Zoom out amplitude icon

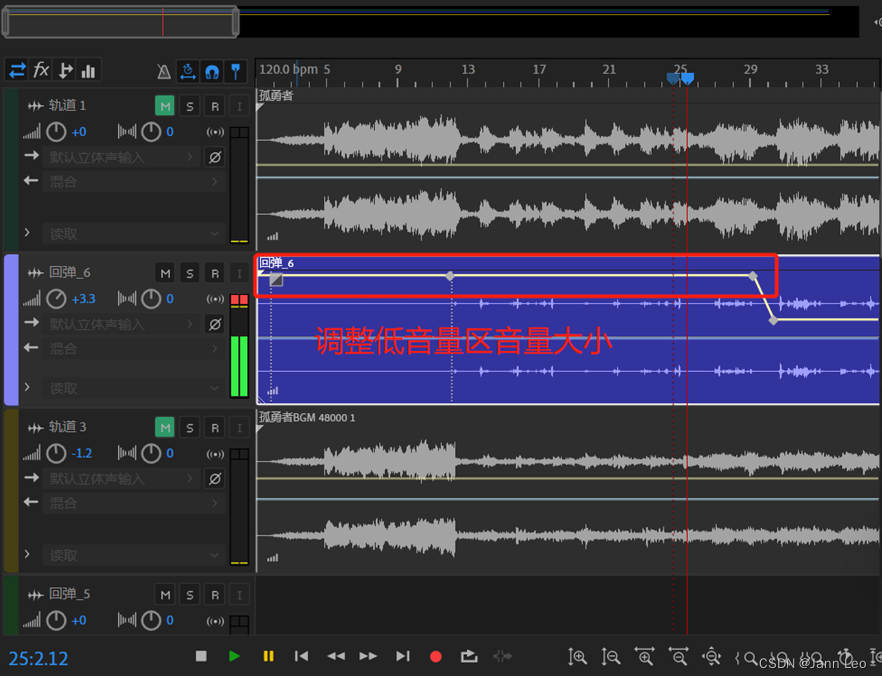click(x=611, y=656)
